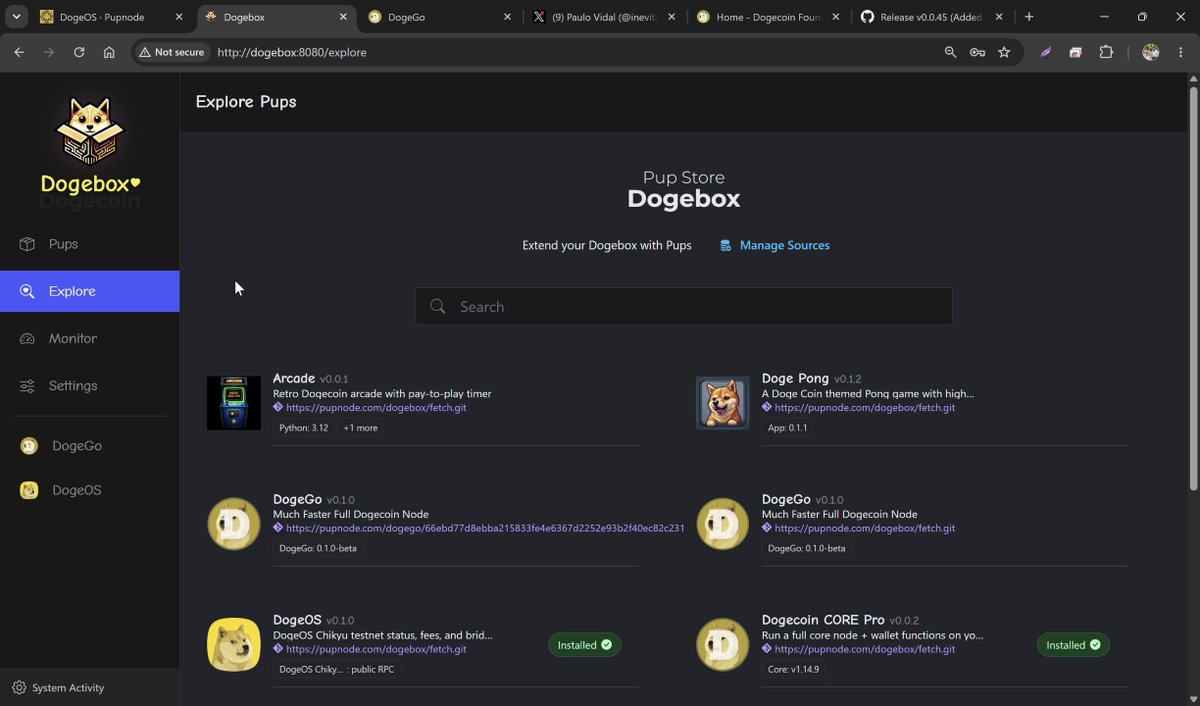Go to the browser home page
Image resolution: width=1200 pixels, height=706 pixels.
[x=109, y=52]
